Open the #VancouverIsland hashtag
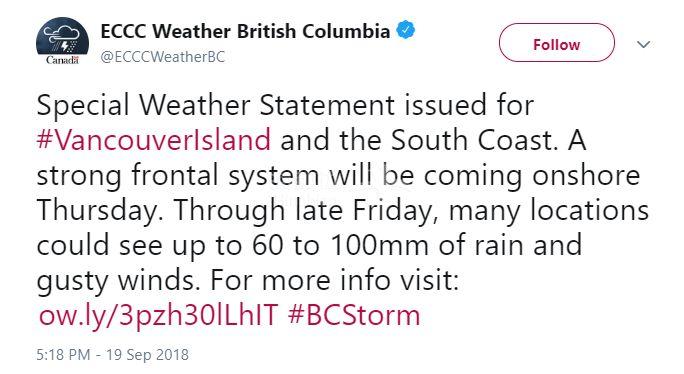Screen dimensions: 684x374 pyautogui.click(x=154, y=140)
